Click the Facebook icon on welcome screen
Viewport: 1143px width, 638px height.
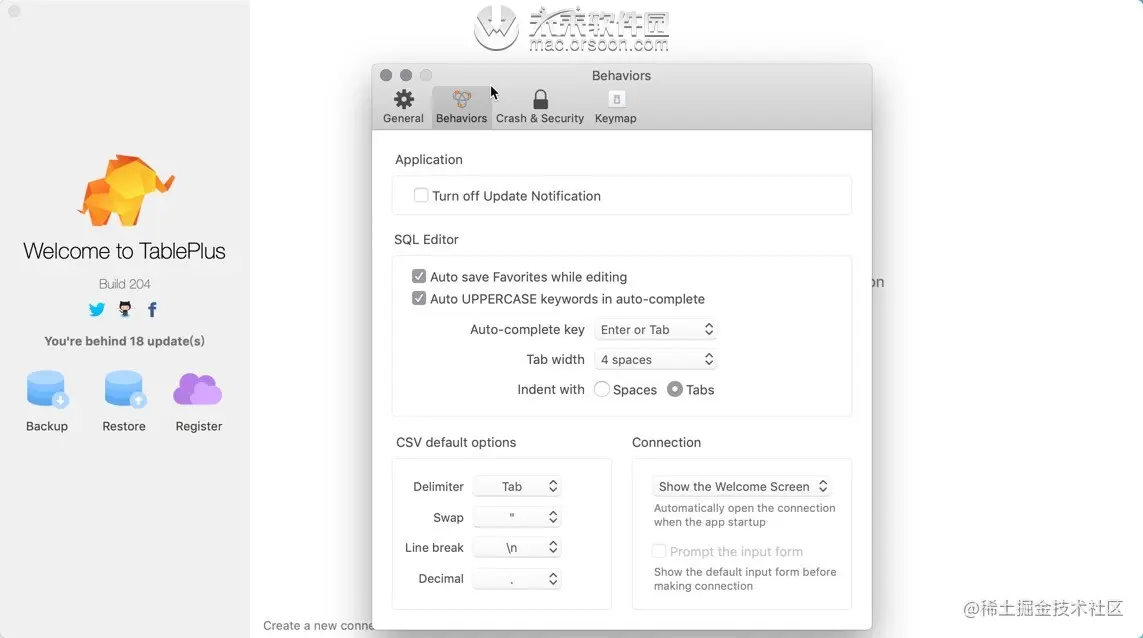point(152,309)
